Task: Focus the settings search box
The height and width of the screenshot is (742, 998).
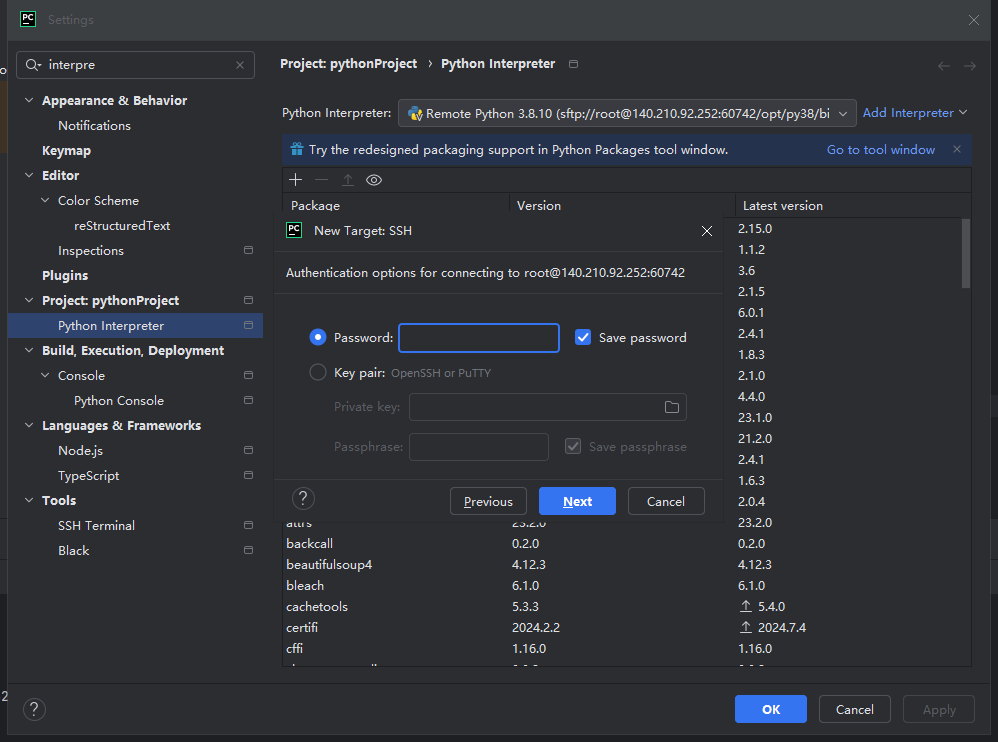Action: [x=136, y=65]
